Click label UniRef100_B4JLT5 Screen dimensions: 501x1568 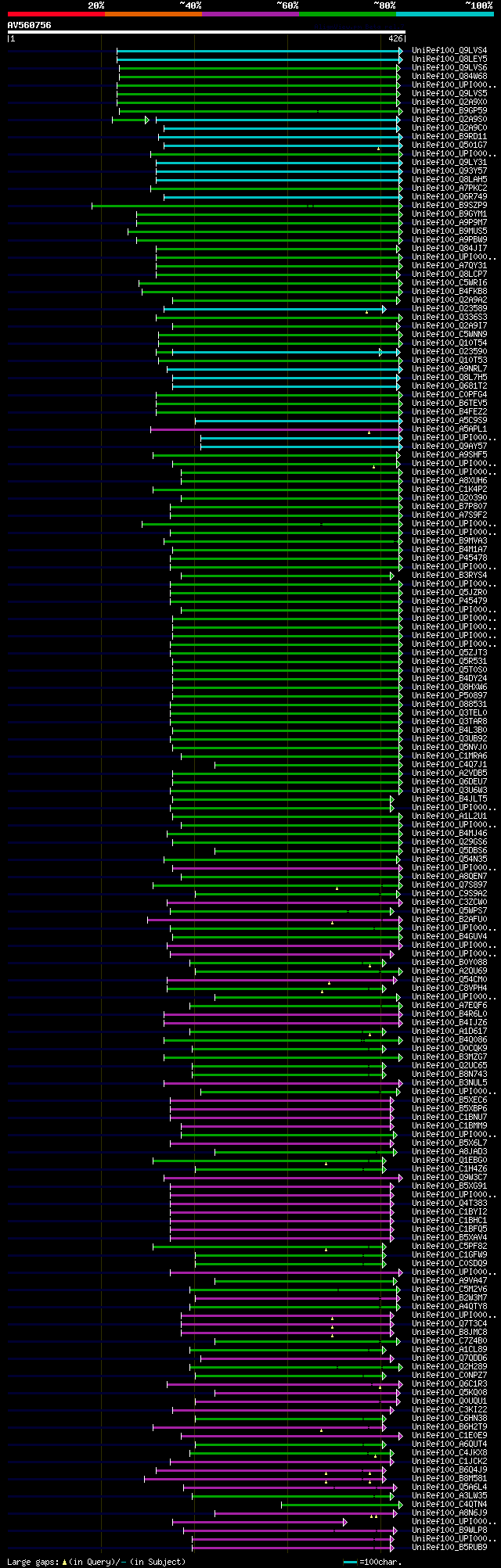[449, 799]
